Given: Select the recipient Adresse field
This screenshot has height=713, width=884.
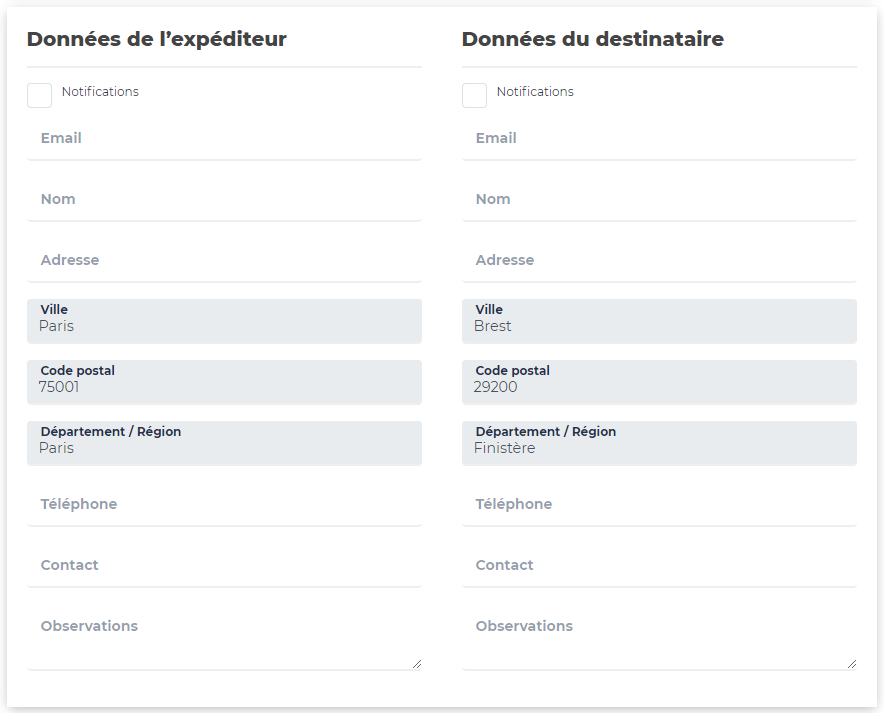Looking at the screenshot, I should click(659, 261).
